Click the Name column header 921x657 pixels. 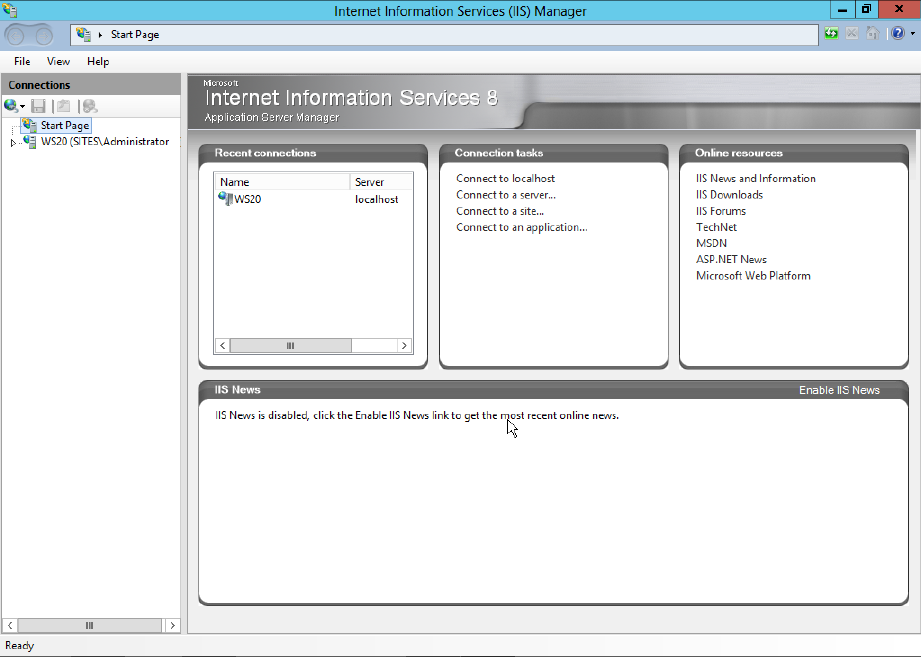[282, 182]
